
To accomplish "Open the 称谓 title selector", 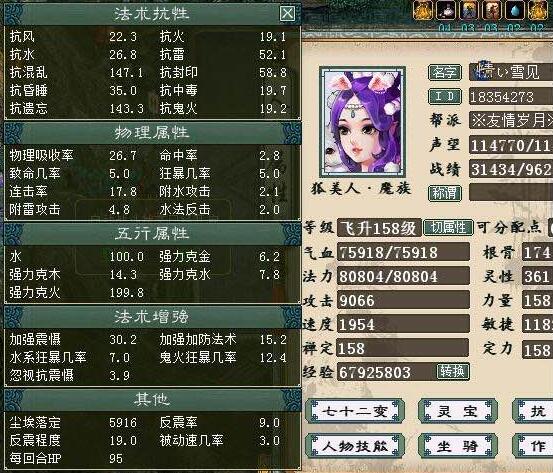I will coord(445,193).
